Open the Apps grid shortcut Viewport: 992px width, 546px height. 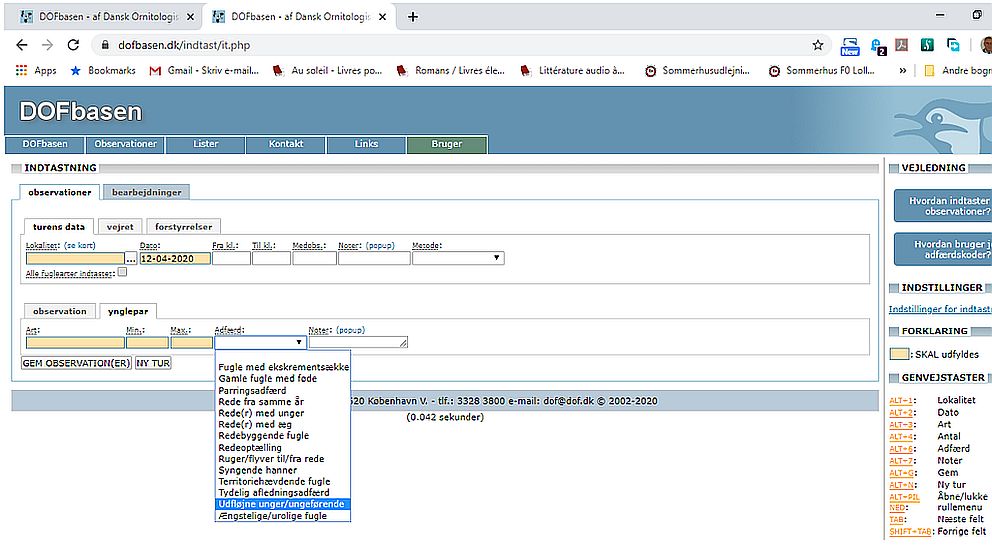pos(36,70)
